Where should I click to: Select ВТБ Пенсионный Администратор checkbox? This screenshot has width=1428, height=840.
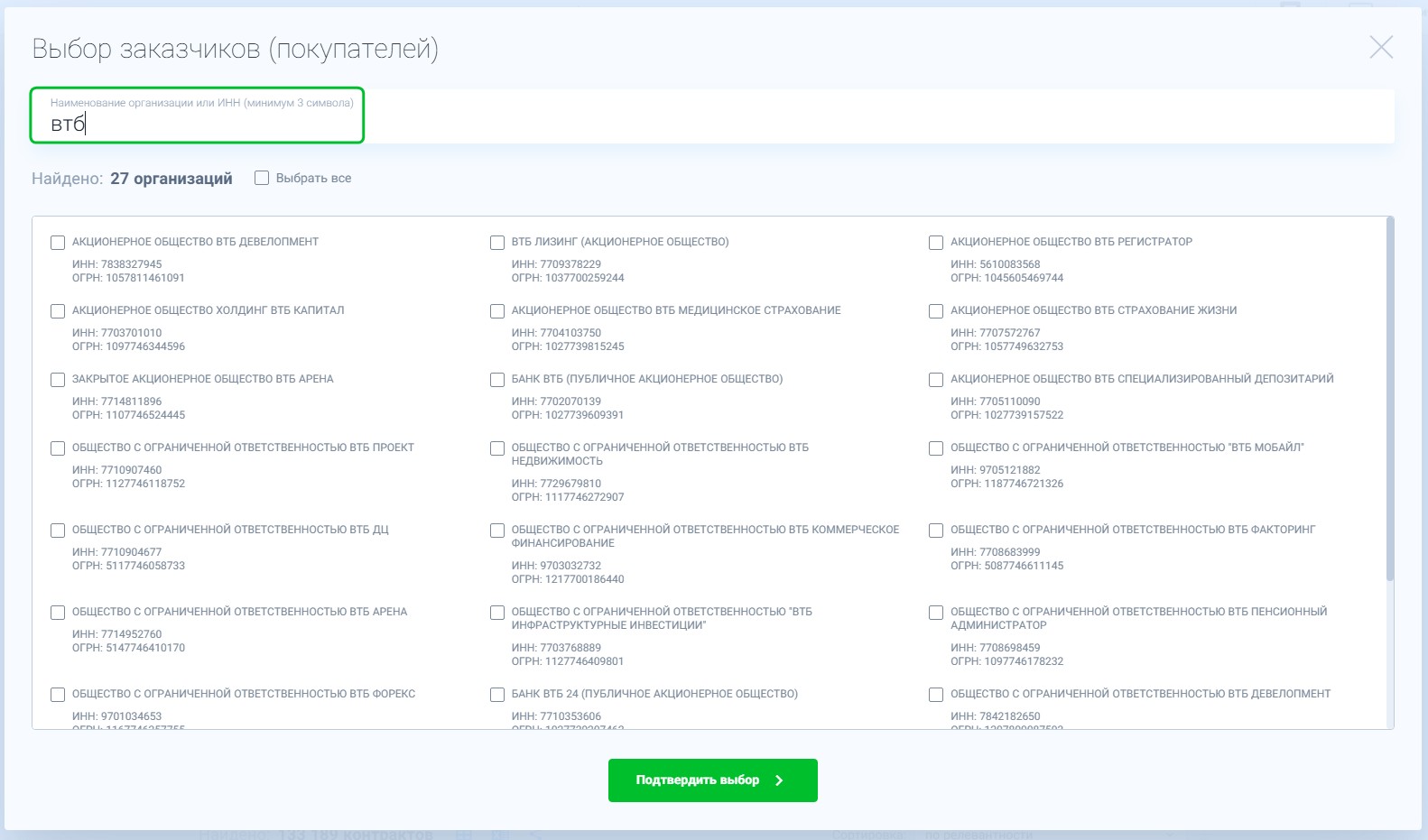tap(936, 613)
